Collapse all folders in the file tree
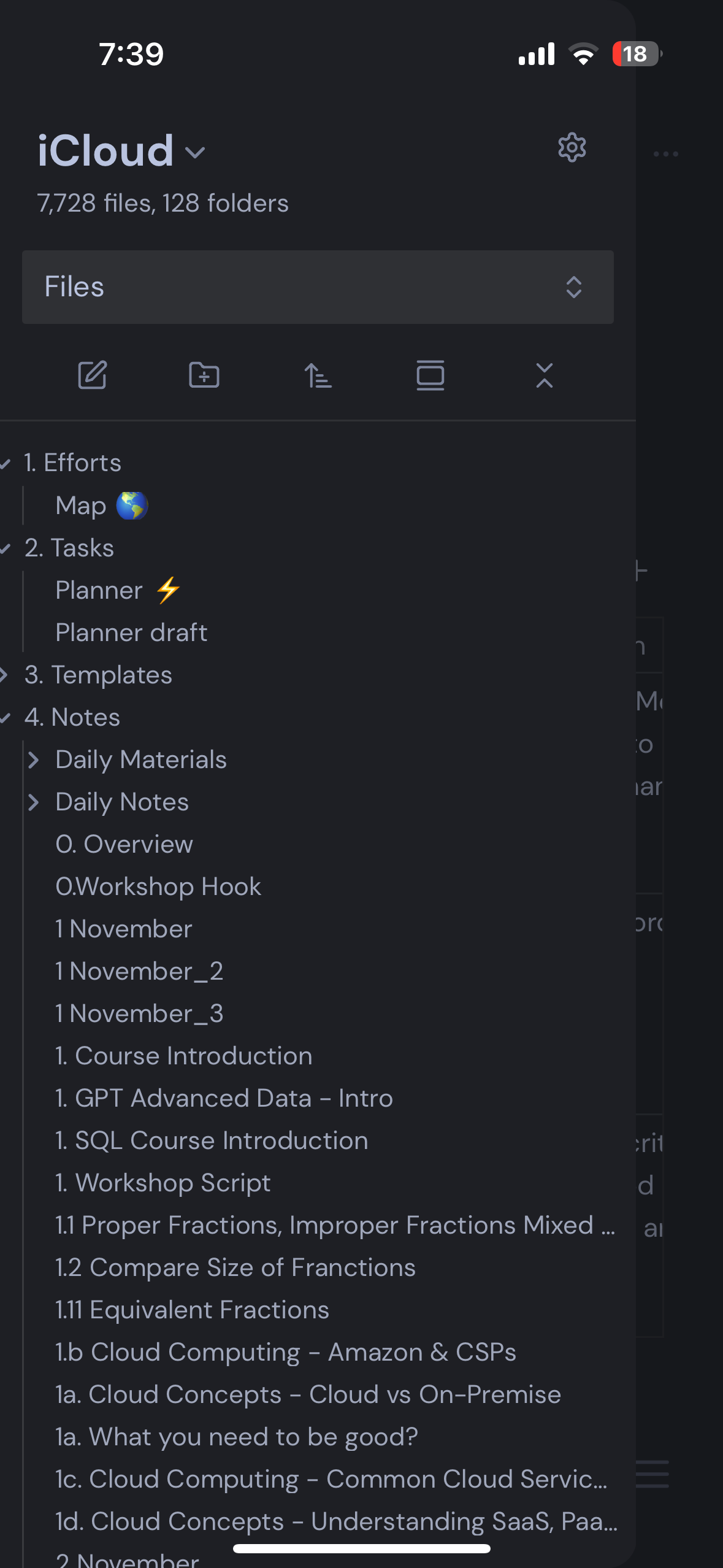 (544, 375)
